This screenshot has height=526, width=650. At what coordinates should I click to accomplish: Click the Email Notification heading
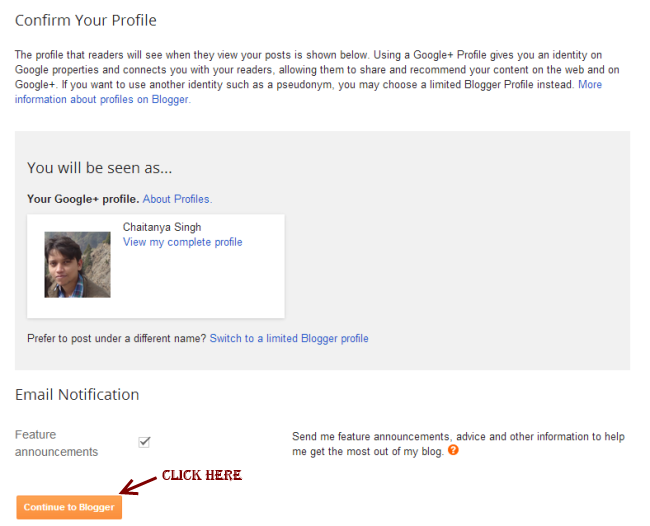(77, 395)
